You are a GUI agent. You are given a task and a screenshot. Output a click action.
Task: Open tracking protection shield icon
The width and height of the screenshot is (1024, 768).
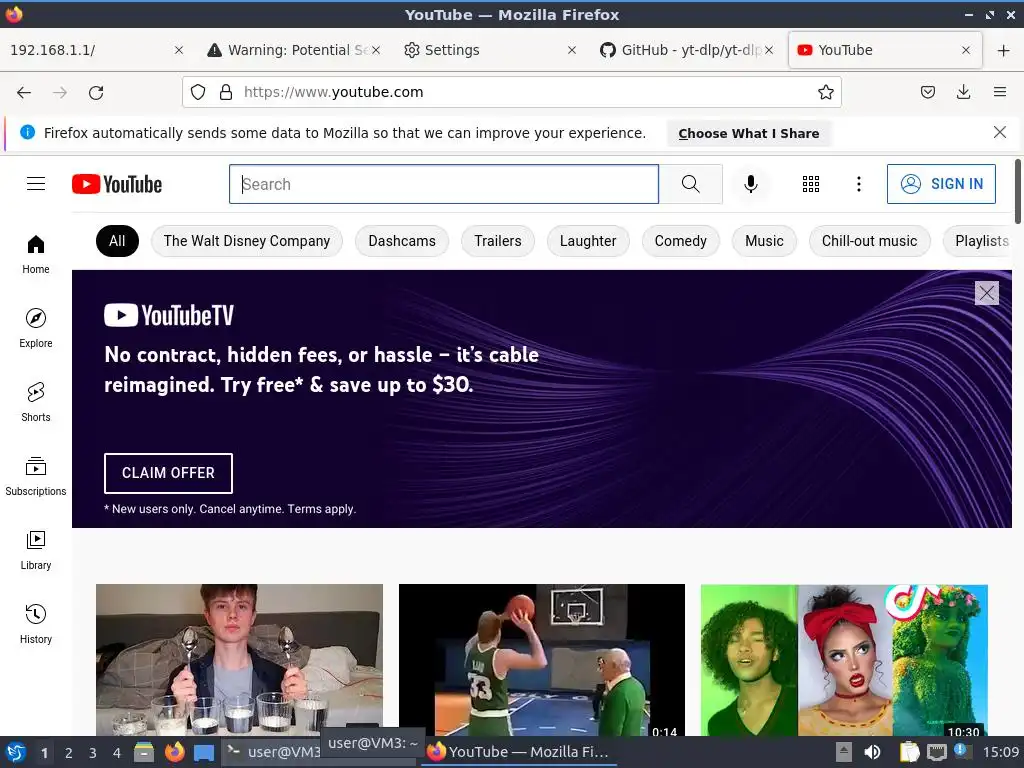tap(198, 92)
